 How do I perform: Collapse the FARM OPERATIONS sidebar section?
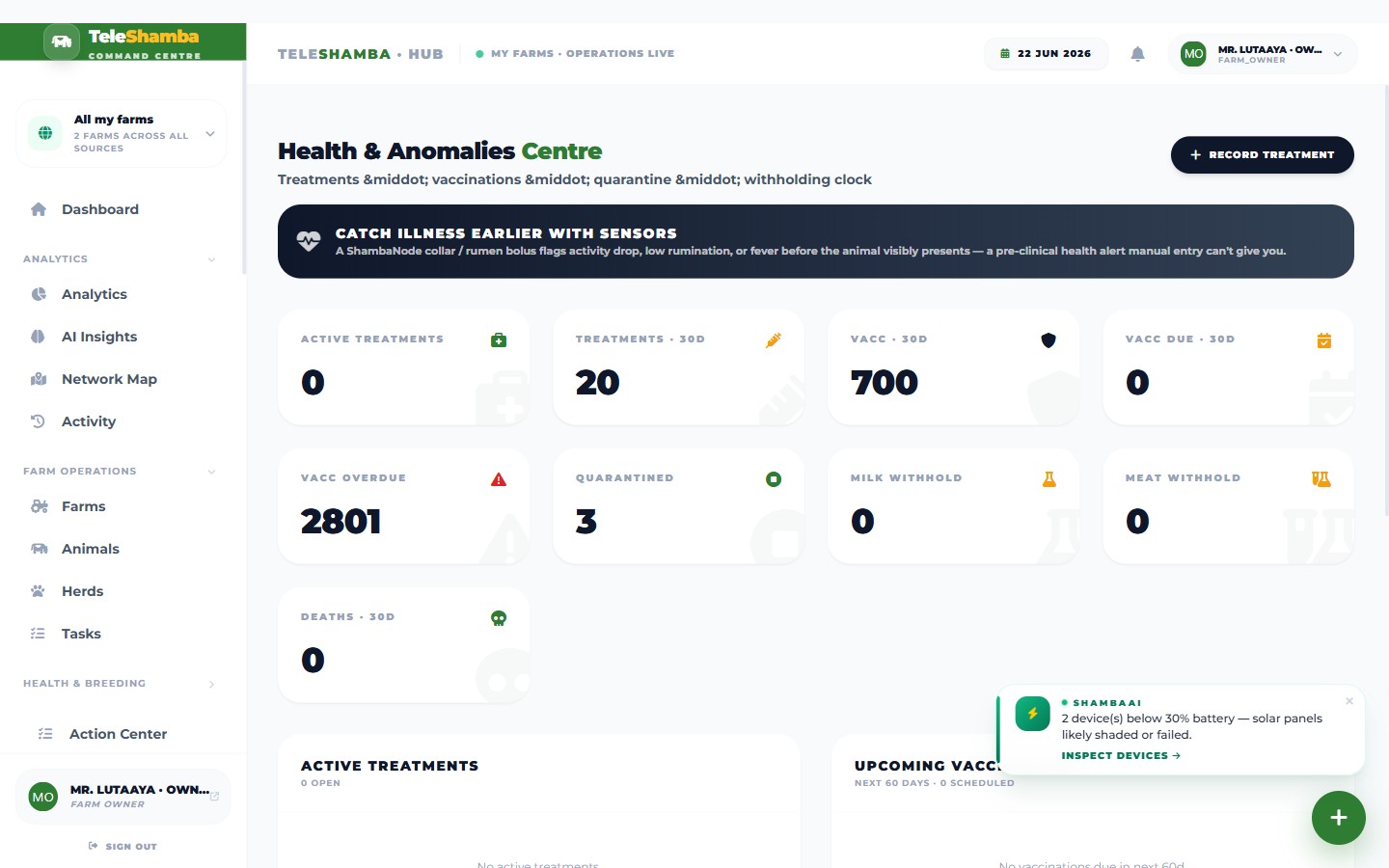tap(212, 472)
